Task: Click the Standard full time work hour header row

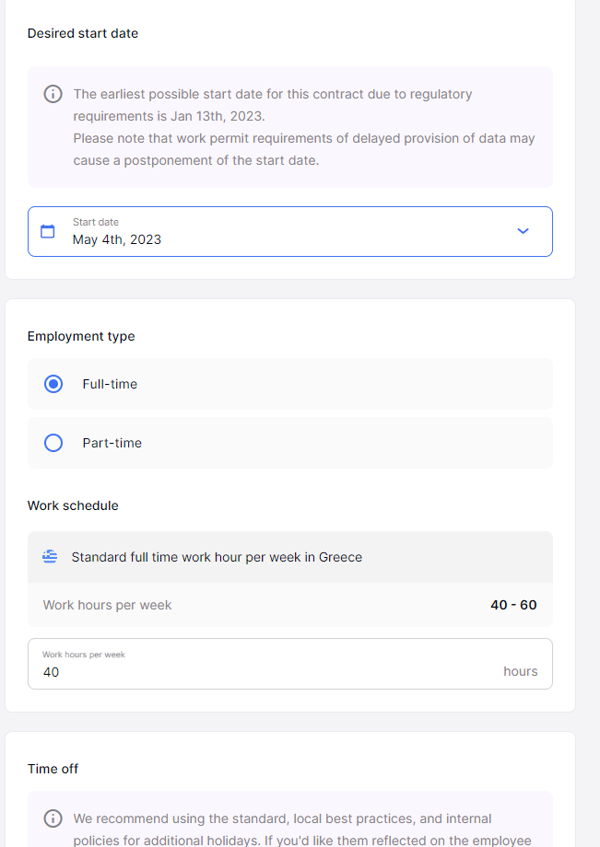Action: pyautogui.click(x=290, y=557)
